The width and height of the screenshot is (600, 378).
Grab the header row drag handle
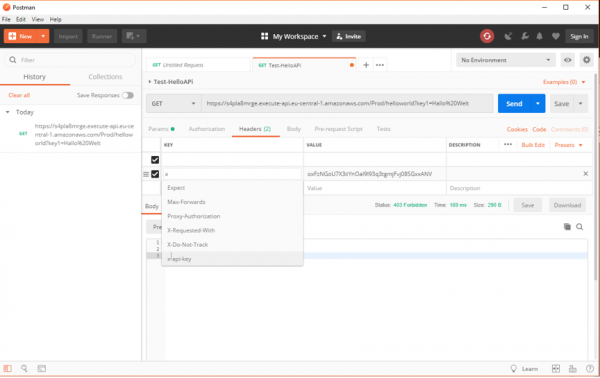[146, 174]
